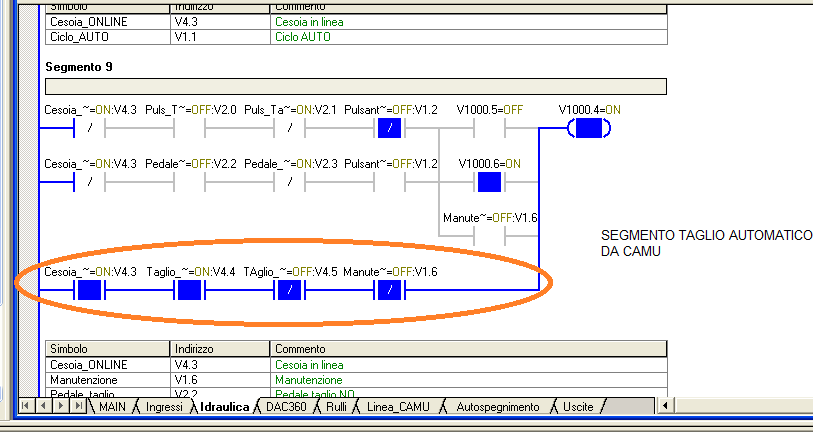The width and height of the screenshot is (813, 435).
Task: Click Commento column header in lower table
Action: click(x=468, y=348)
